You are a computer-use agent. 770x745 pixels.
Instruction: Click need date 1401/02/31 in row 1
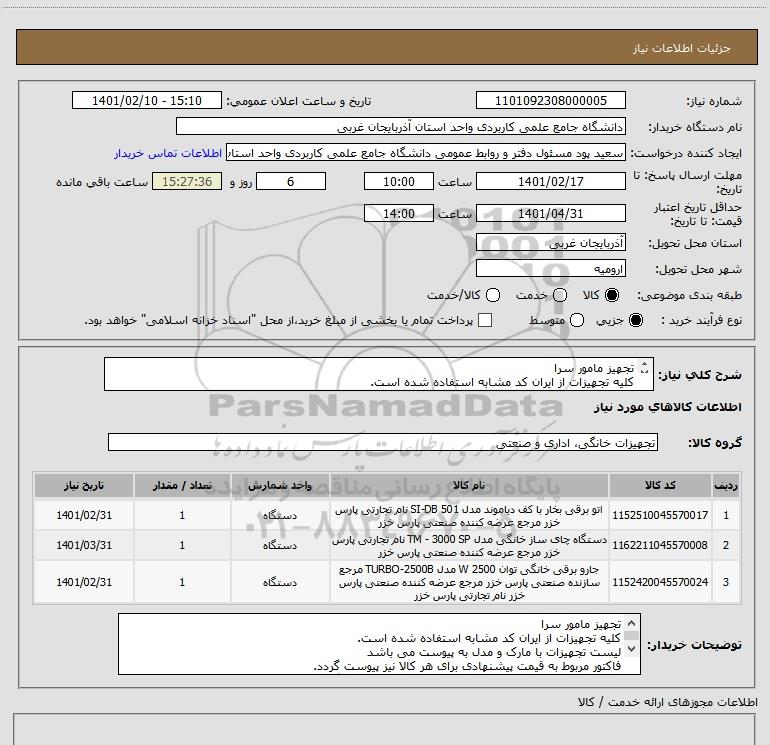(x=84, y=515)
